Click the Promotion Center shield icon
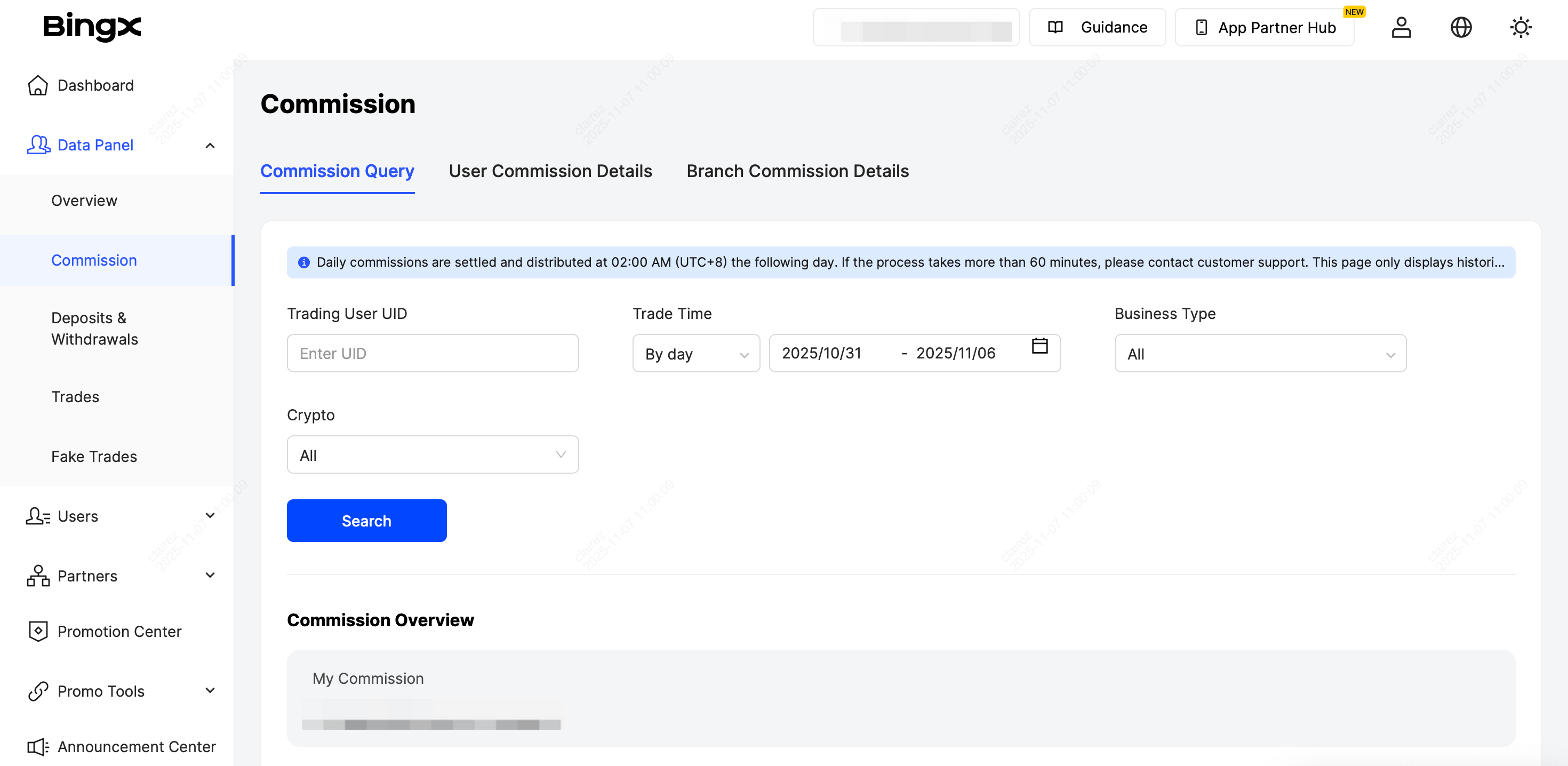The image size is (1568, 766). [38, 631]
